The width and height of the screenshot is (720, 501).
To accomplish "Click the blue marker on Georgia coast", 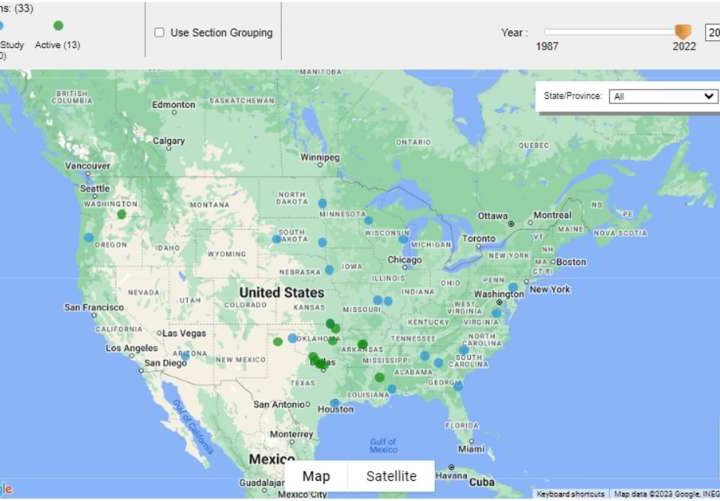I will tap(459, 383).
